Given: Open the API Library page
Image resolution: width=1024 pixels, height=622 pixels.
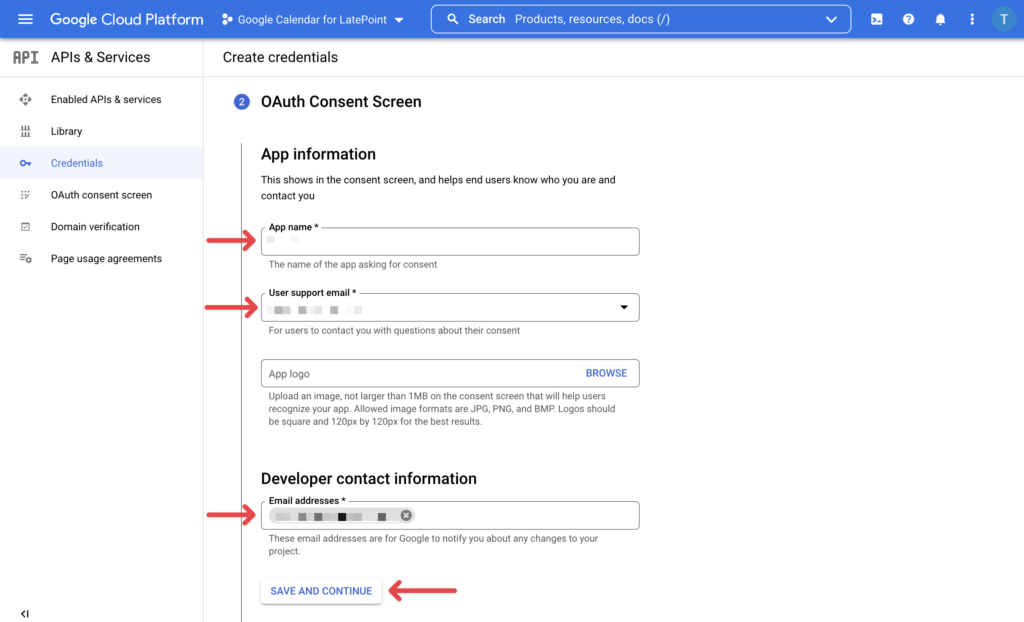Looking at the screenshot, I should 66,131.
